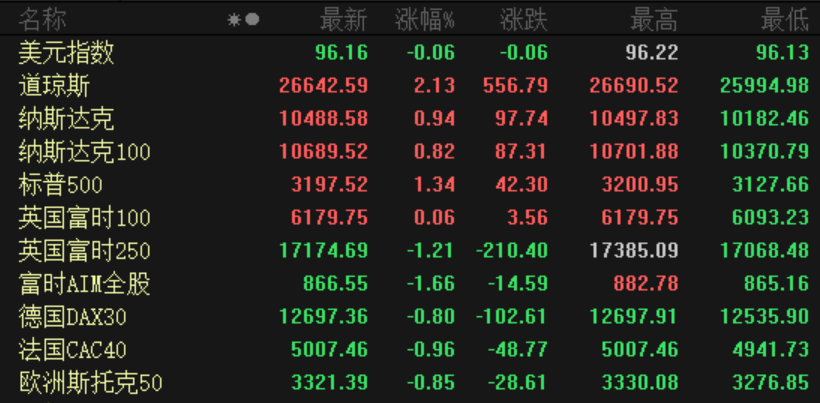Screen dimensions: 820x403
Task: Sort by the 最高 column header
Action: [654, 19]
